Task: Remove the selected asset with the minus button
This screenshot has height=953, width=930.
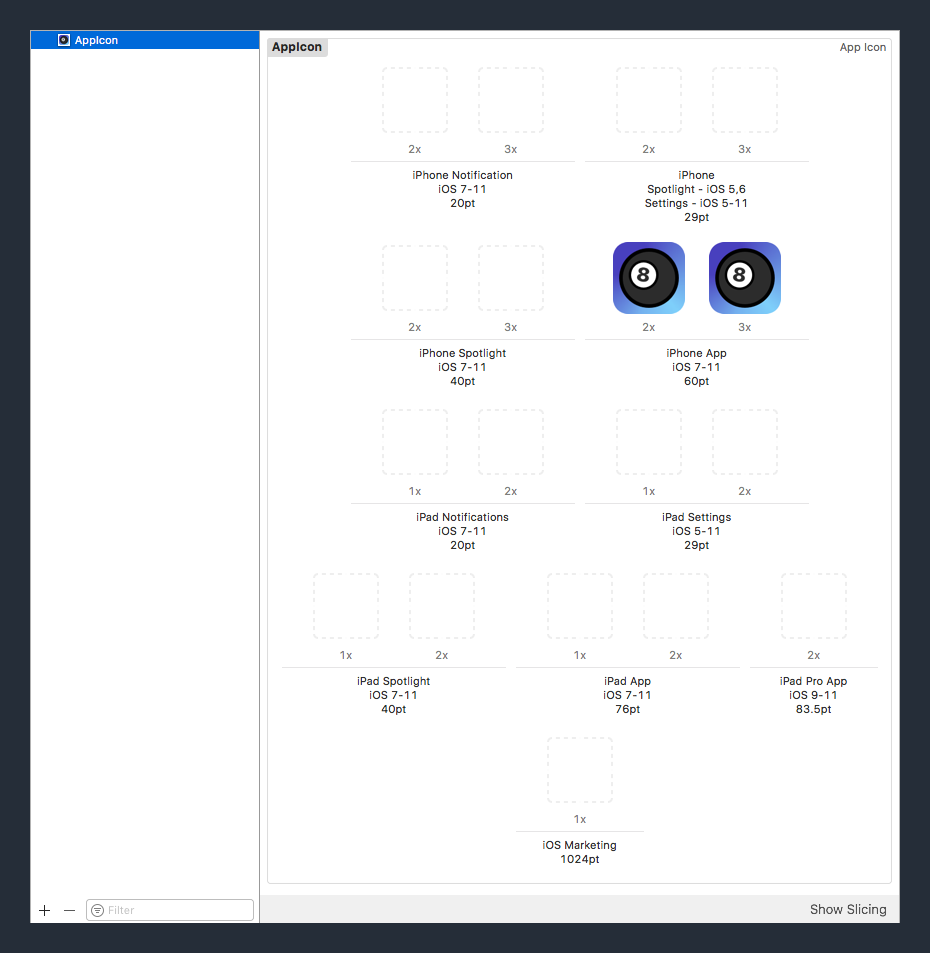Action: [x=69, y=910]
